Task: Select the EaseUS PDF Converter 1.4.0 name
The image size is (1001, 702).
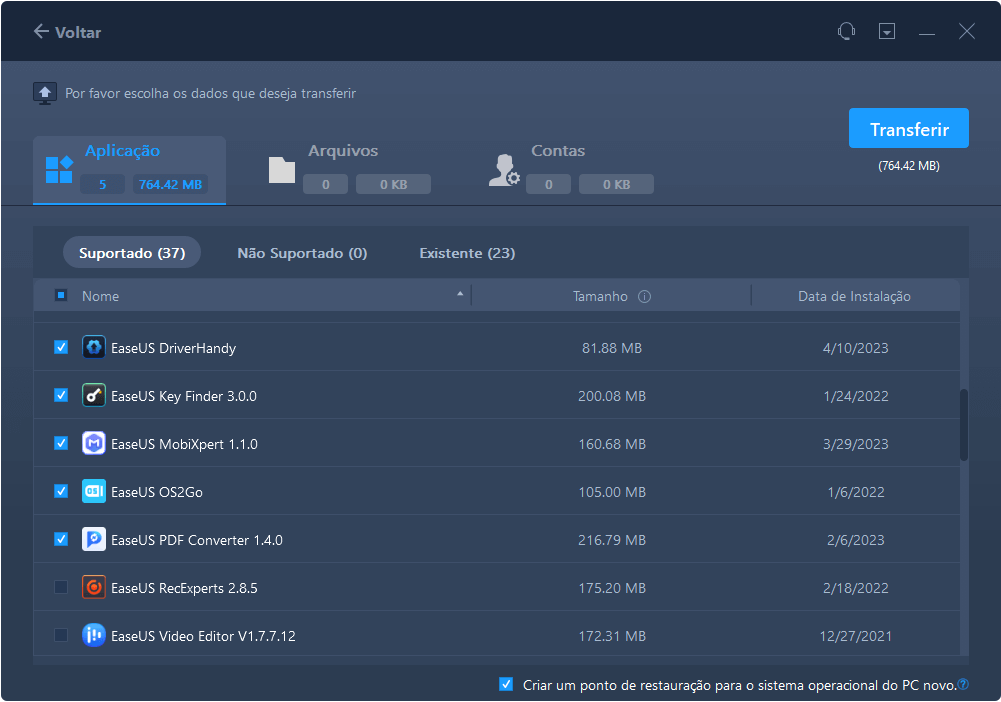Action: click(197, 540)
